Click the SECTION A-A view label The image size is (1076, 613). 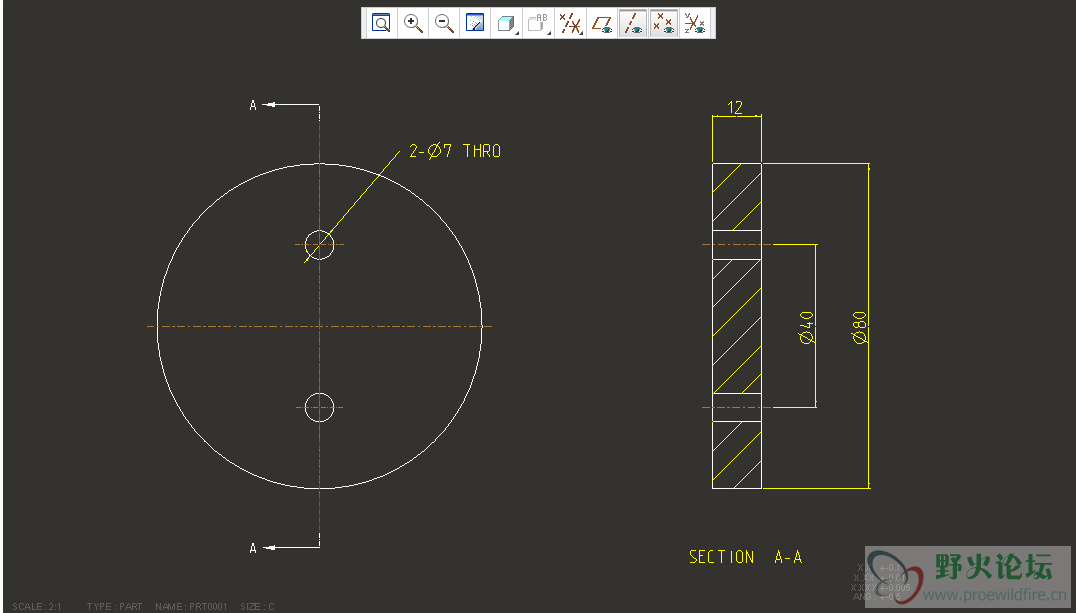(746, 557)
